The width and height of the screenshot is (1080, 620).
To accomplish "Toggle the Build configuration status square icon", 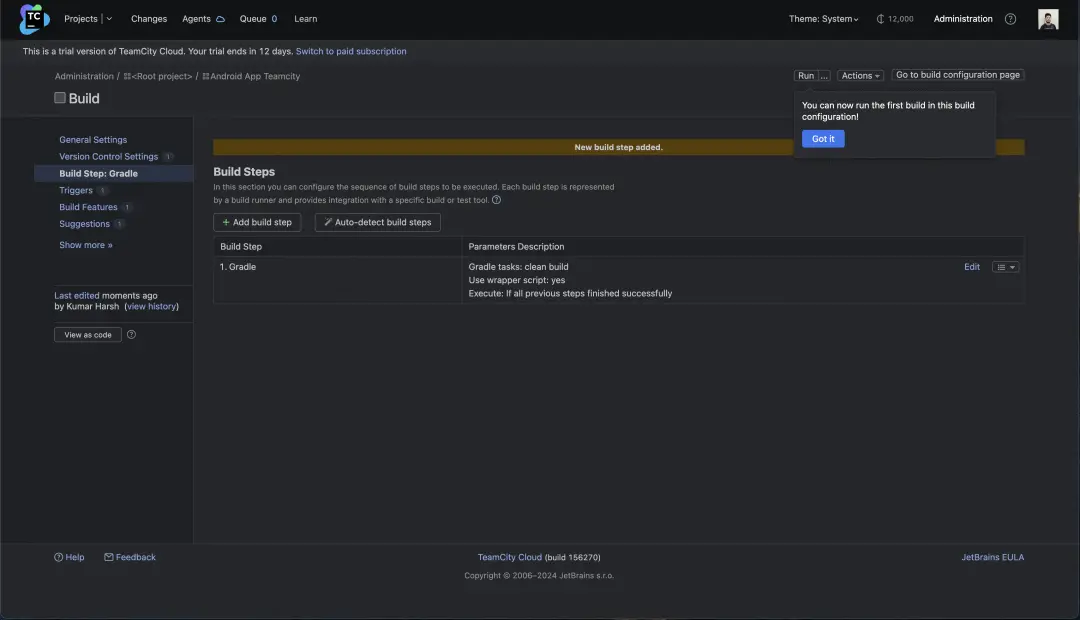I will [60, 98].
